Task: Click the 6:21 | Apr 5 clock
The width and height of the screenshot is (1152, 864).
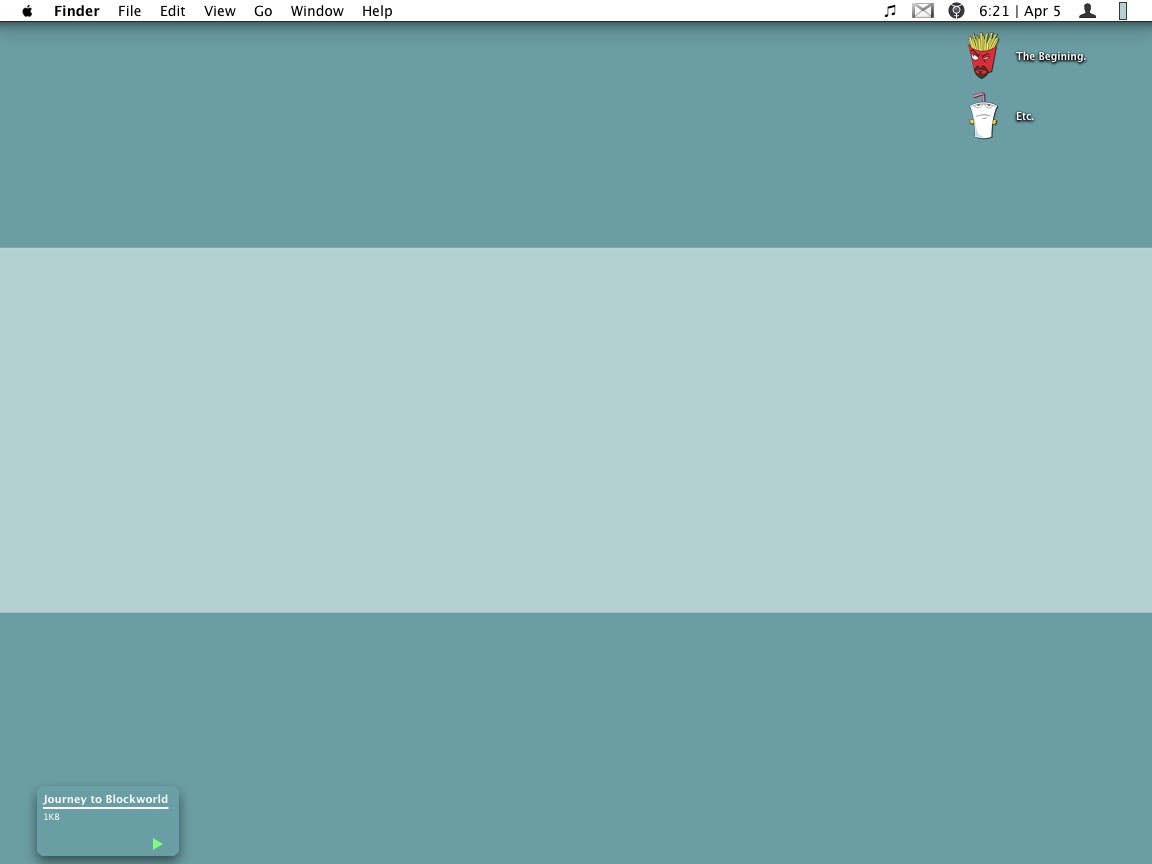Action: (x=1020, y=11)
